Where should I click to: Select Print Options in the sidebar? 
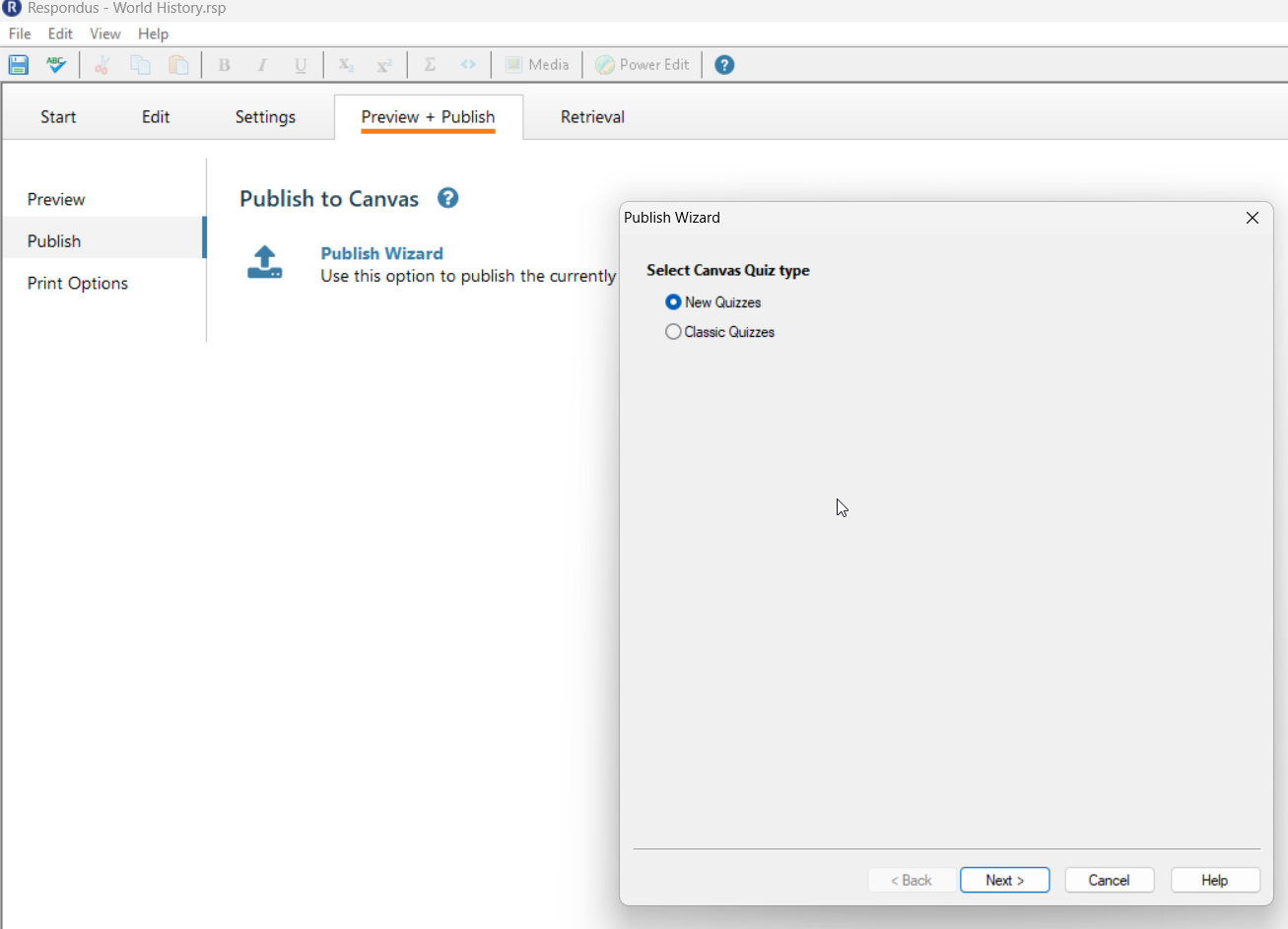[77, 283]
